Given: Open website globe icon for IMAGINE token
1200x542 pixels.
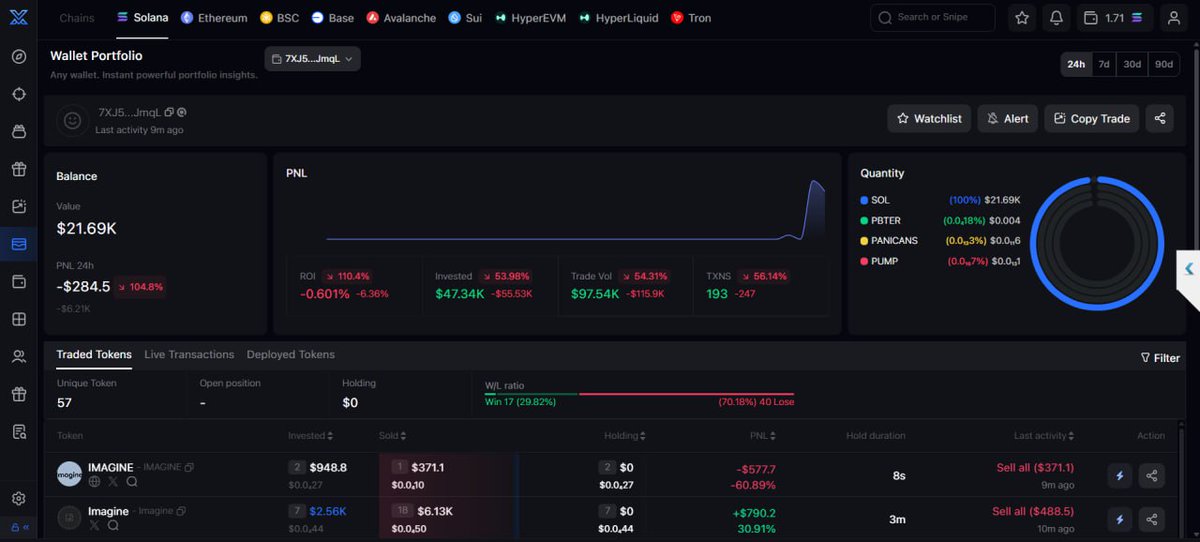Looking at the screenshot, I should pos(94,482).
